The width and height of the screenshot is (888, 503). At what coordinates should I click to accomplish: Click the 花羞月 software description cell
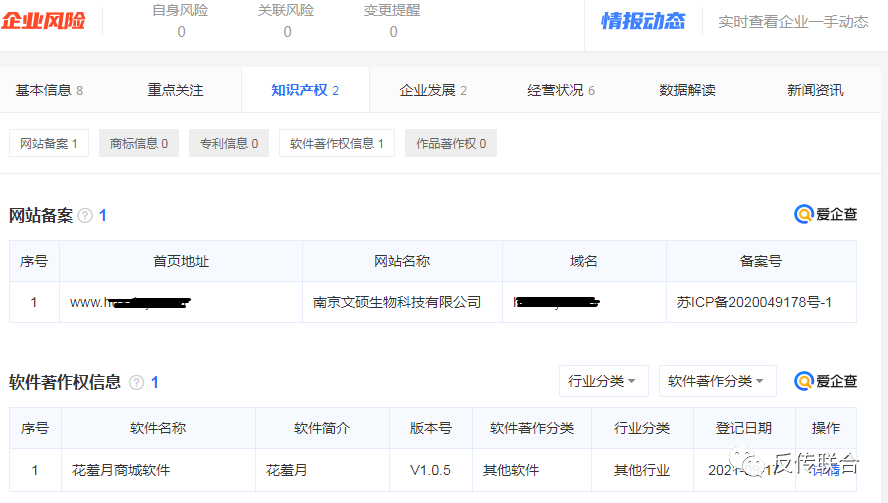click(x=322, y=470)
